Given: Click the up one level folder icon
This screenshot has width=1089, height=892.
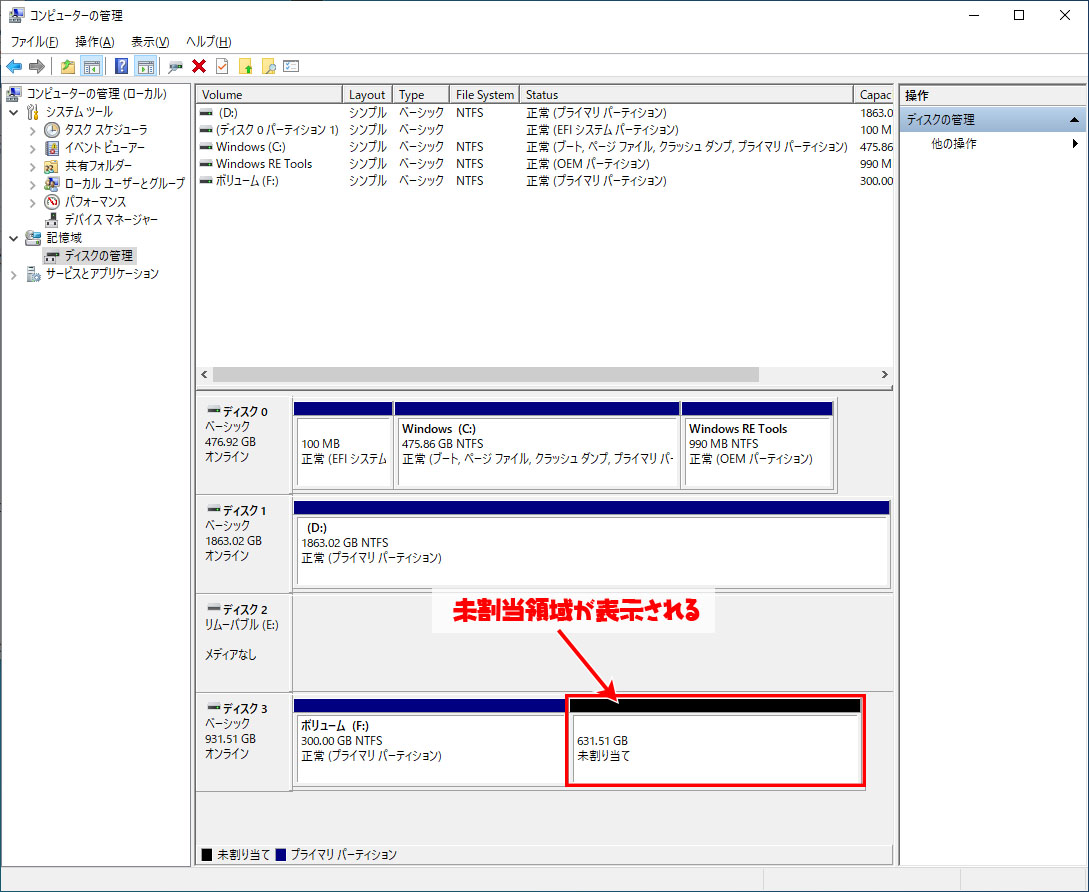Looking at the screenshot, I should [x=67, y=67].
